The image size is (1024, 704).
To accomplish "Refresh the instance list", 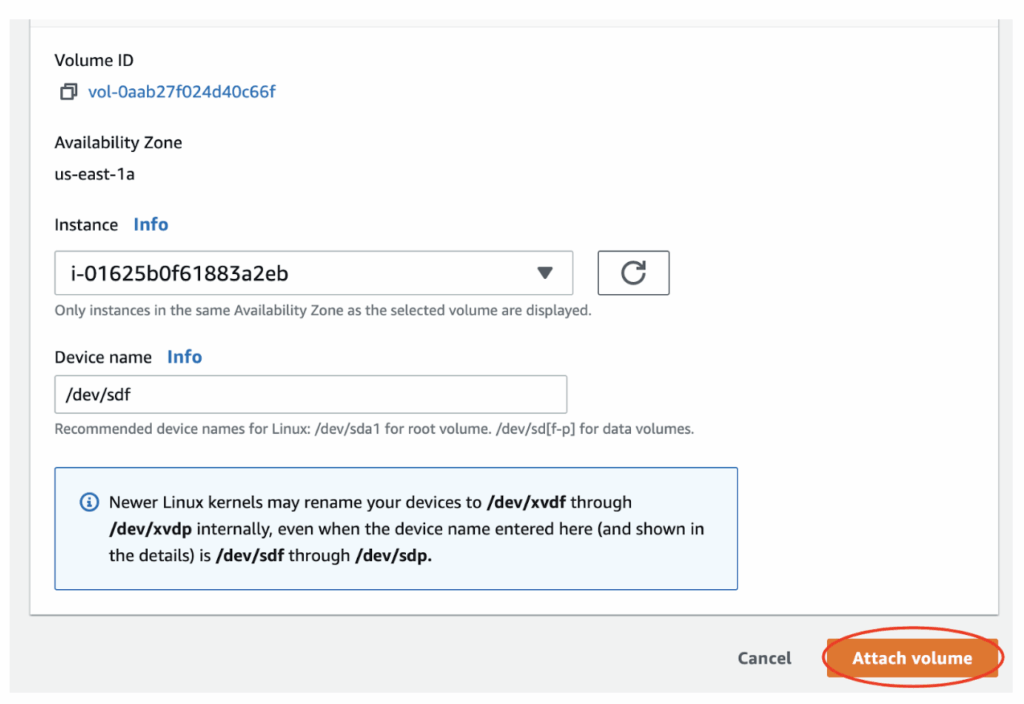I will pyautogui.click(x=633, y=273).
